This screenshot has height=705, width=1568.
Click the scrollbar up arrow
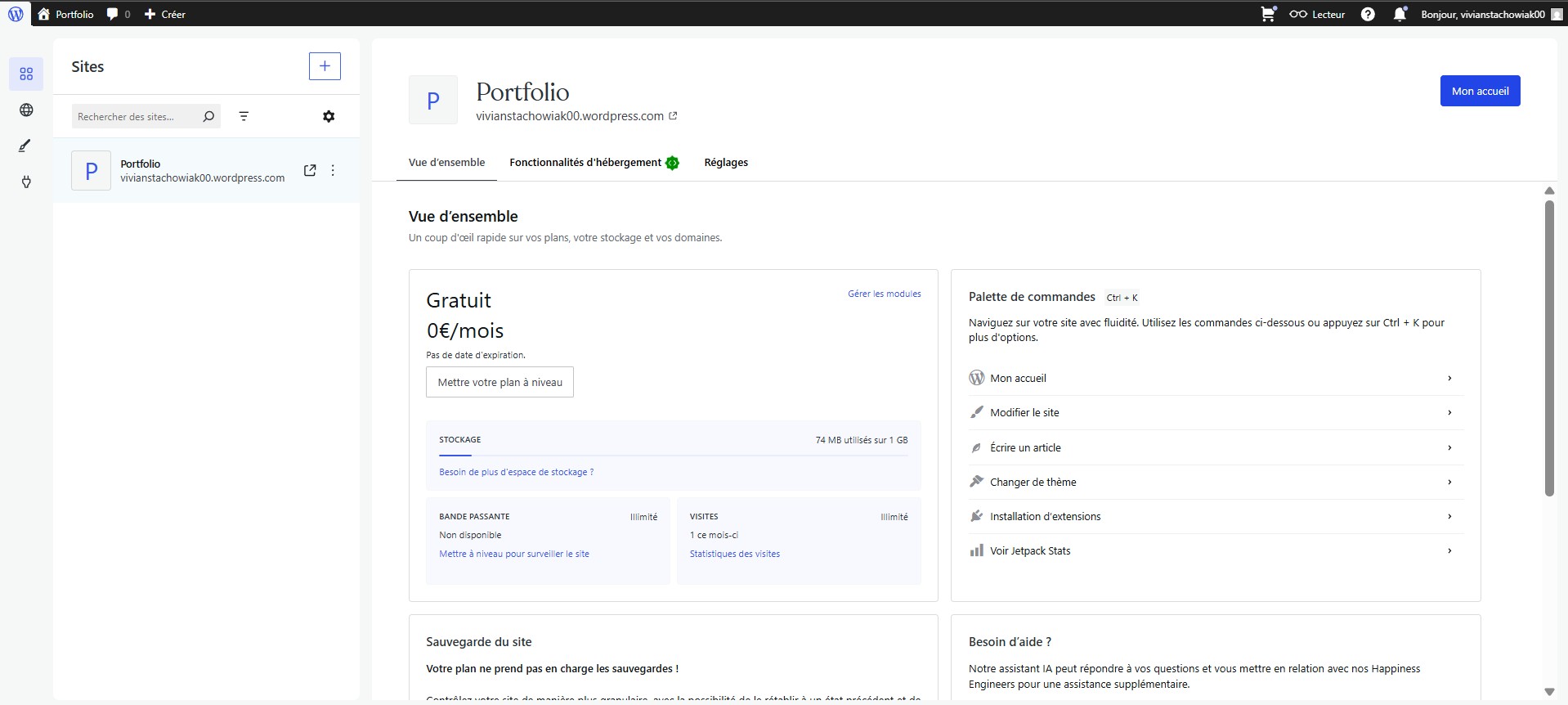(x=1549, y=191)
